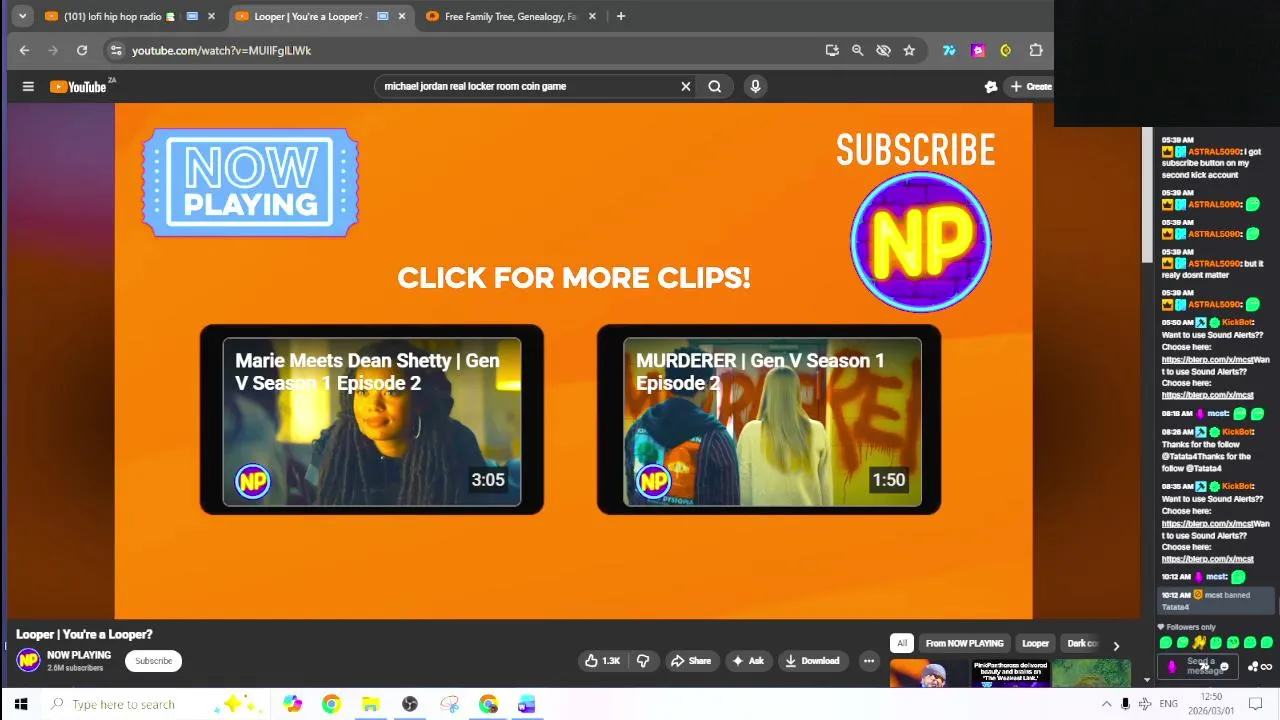This screenshot has height=720, width=1280.
Task: Open the MURDERER Gen V clip card
Action: coord(769,420)
